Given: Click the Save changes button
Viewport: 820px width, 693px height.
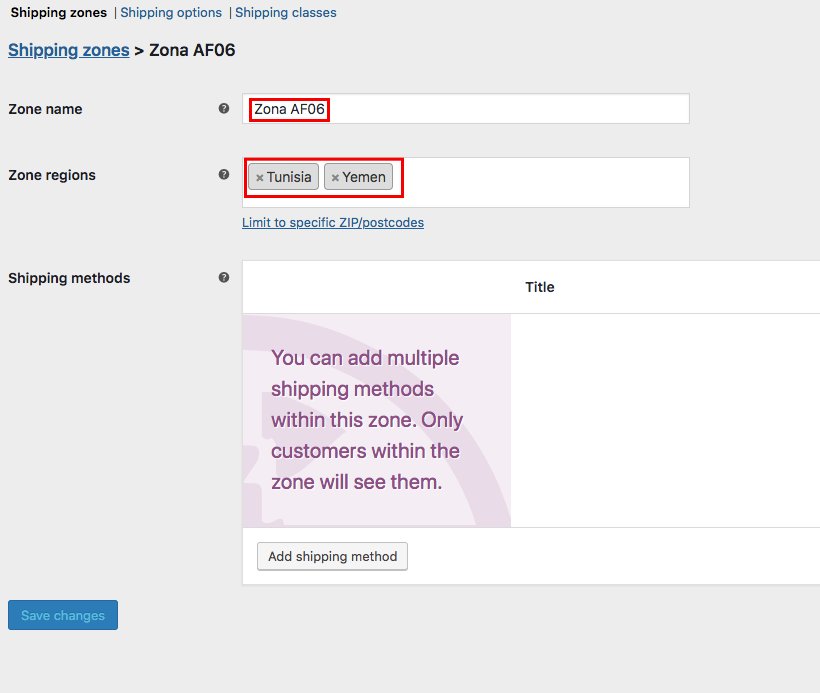Looking at the screenshot, I should click(x=63, y=615).
